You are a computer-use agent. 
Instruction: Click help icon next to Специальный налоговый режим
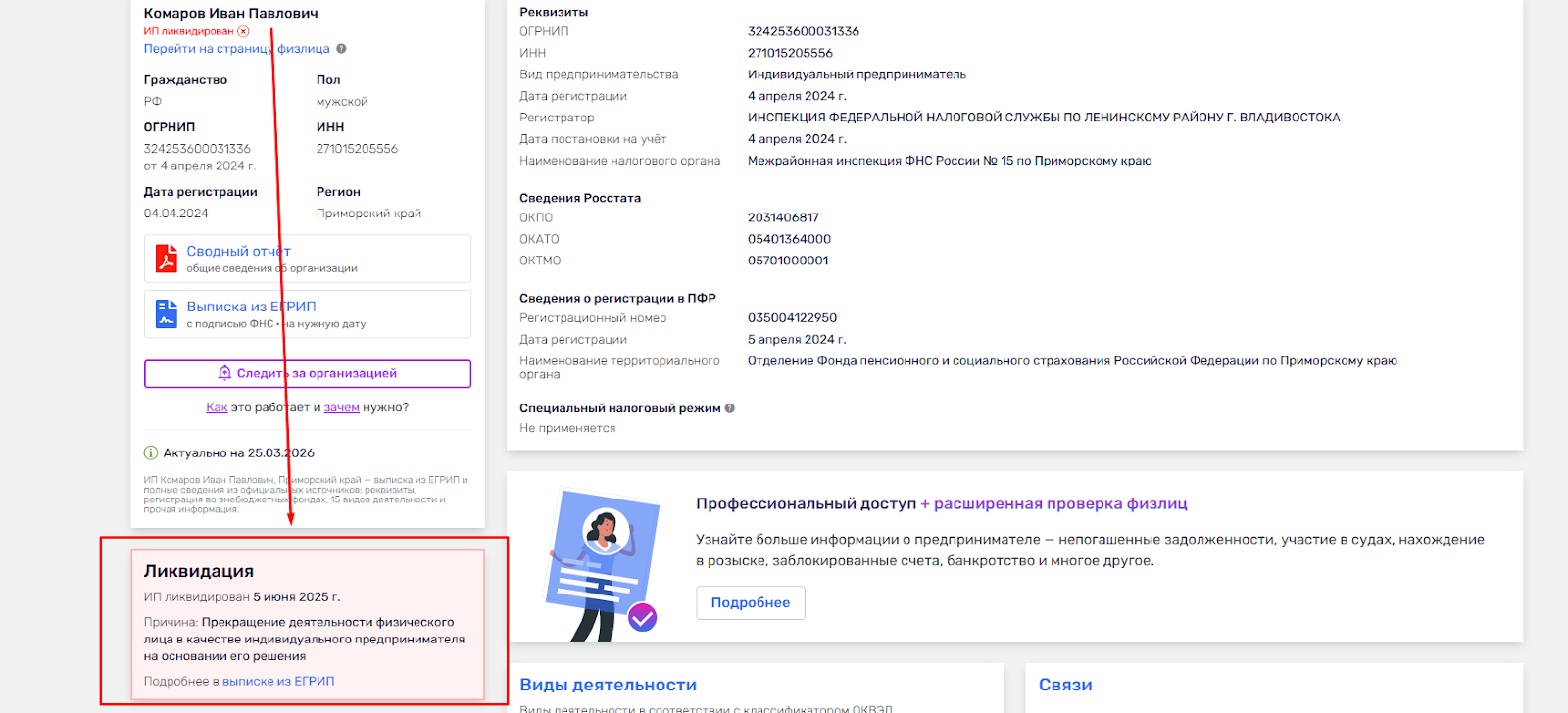tap(729, 408)
